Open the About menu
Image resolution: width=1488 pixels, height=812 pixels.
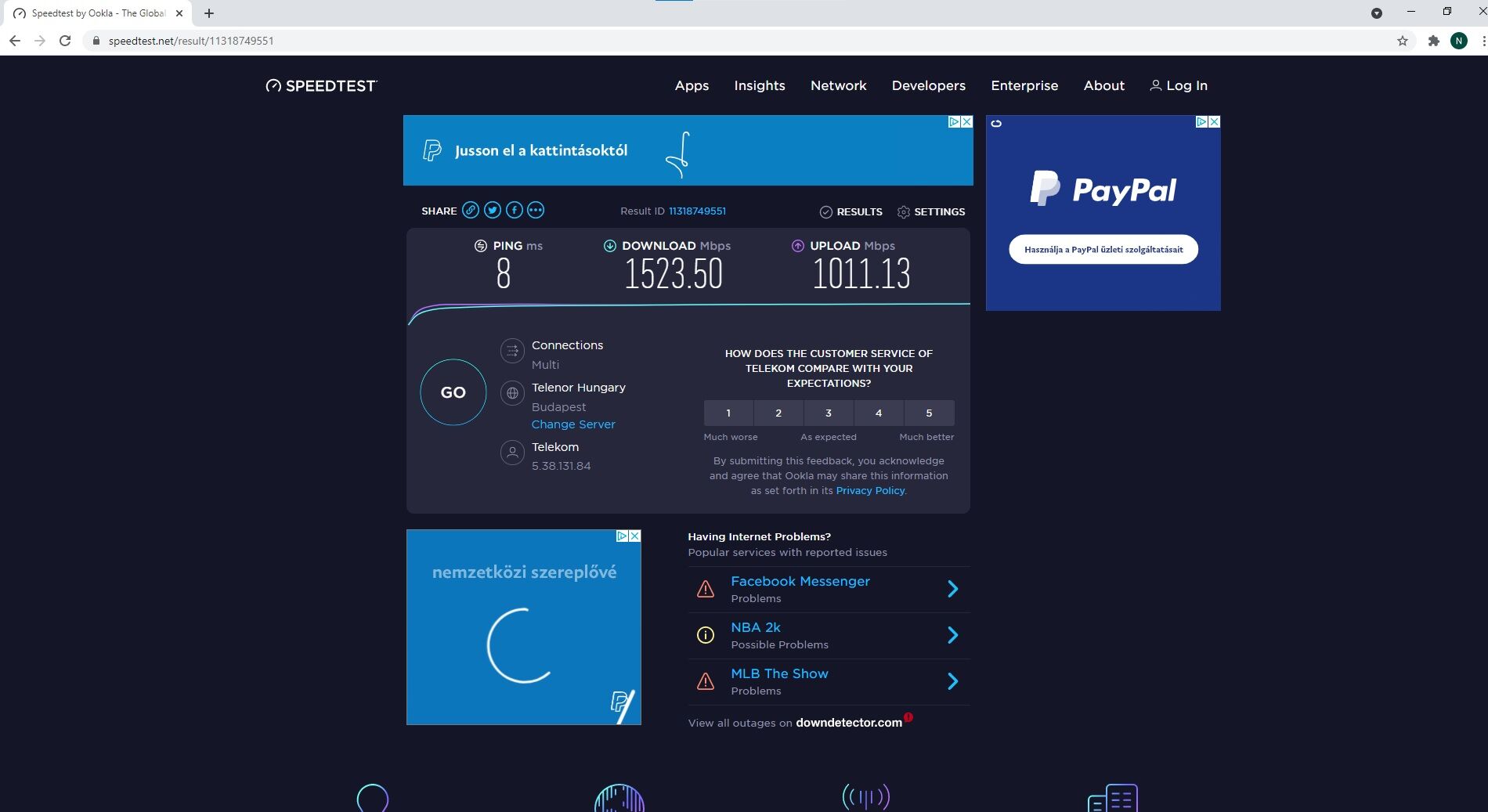click(1104, 85)
